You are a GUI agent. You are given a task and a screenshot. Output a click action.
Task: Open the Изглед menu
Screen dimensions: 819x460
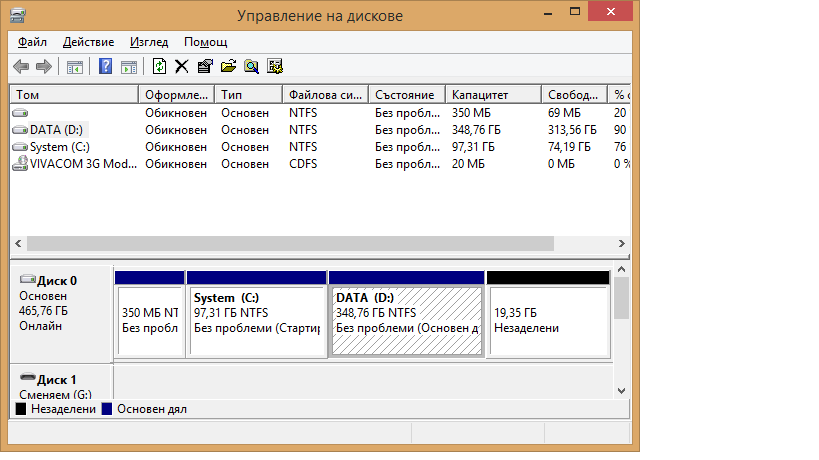(x=149, y=42)
